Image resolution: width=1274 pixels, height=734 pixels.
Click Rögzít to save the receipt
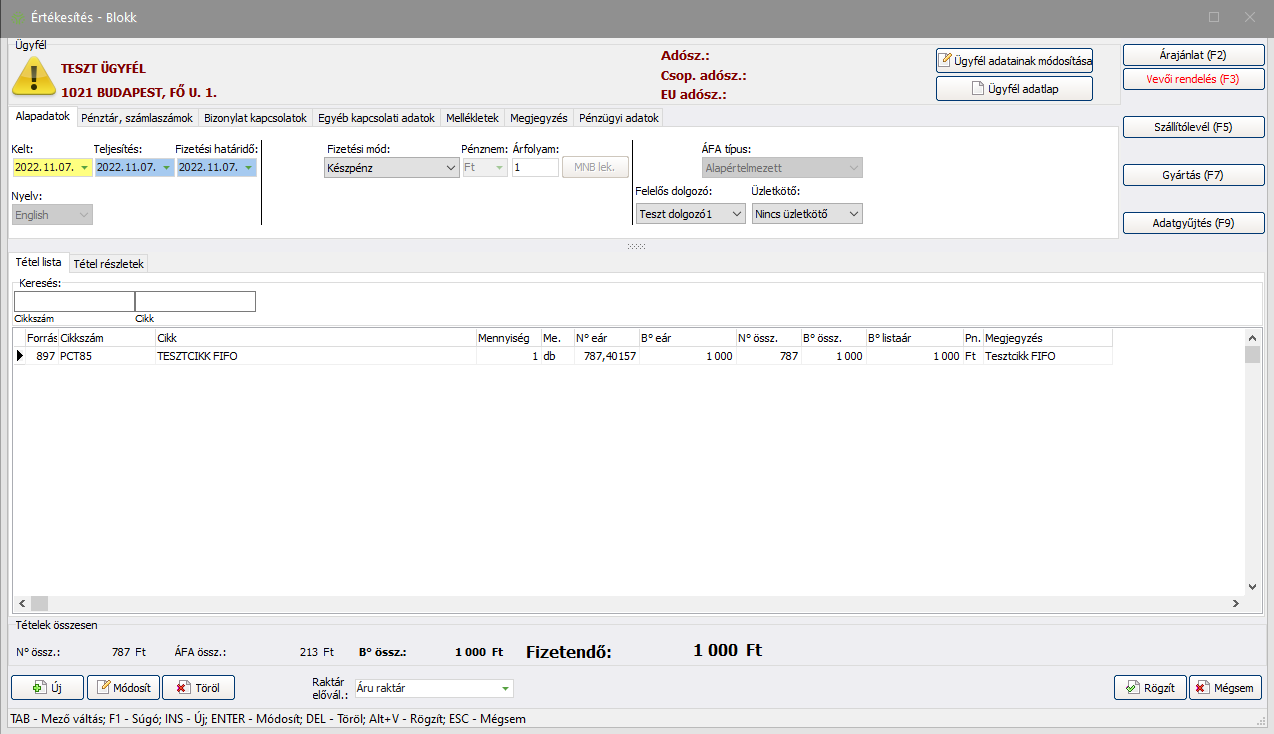pos(1149,688)
